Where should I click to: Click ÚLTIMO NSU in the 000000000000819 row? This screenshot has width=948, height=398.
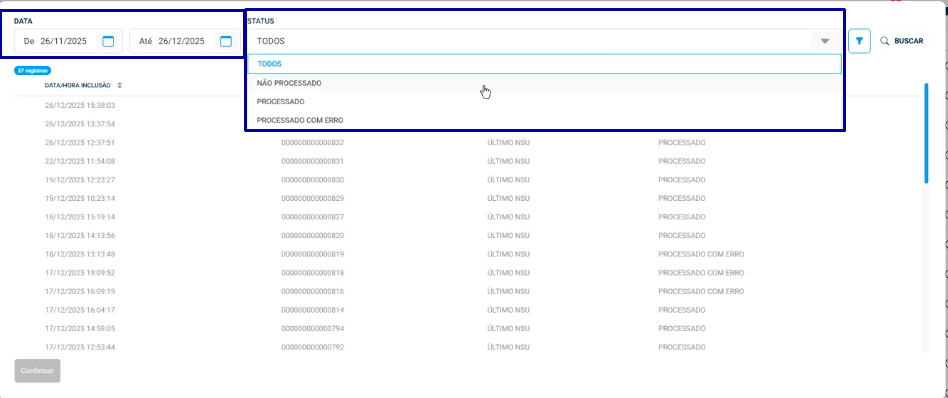pyautogui.click(x=508, y=254)
